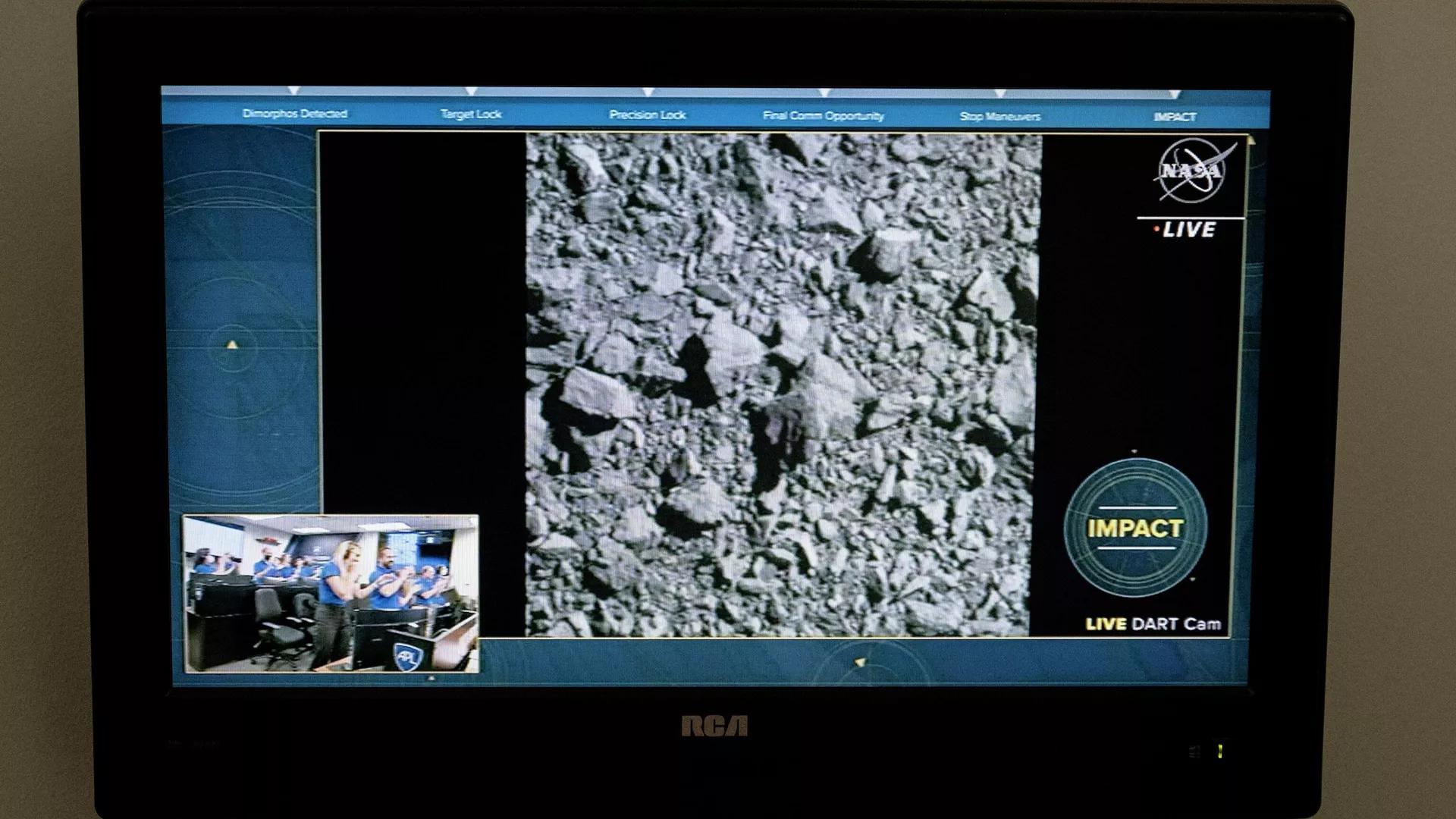Select the Stop Maneuvers timeline label
The height and width of the screenshot is (819, 1456).
tap(999, 117)
